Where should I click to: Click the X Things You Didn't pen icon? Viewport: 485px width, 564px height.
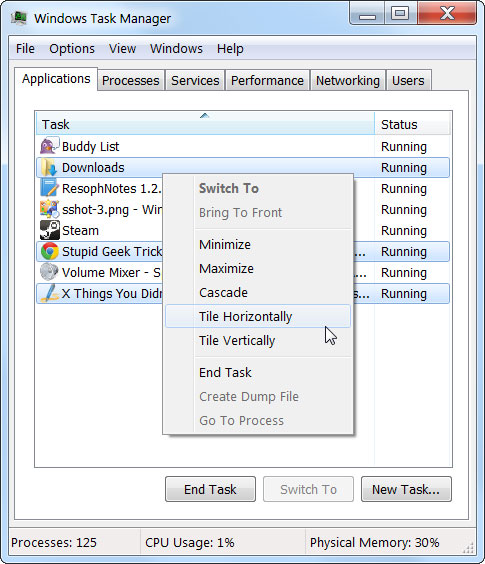click(49, 293)
